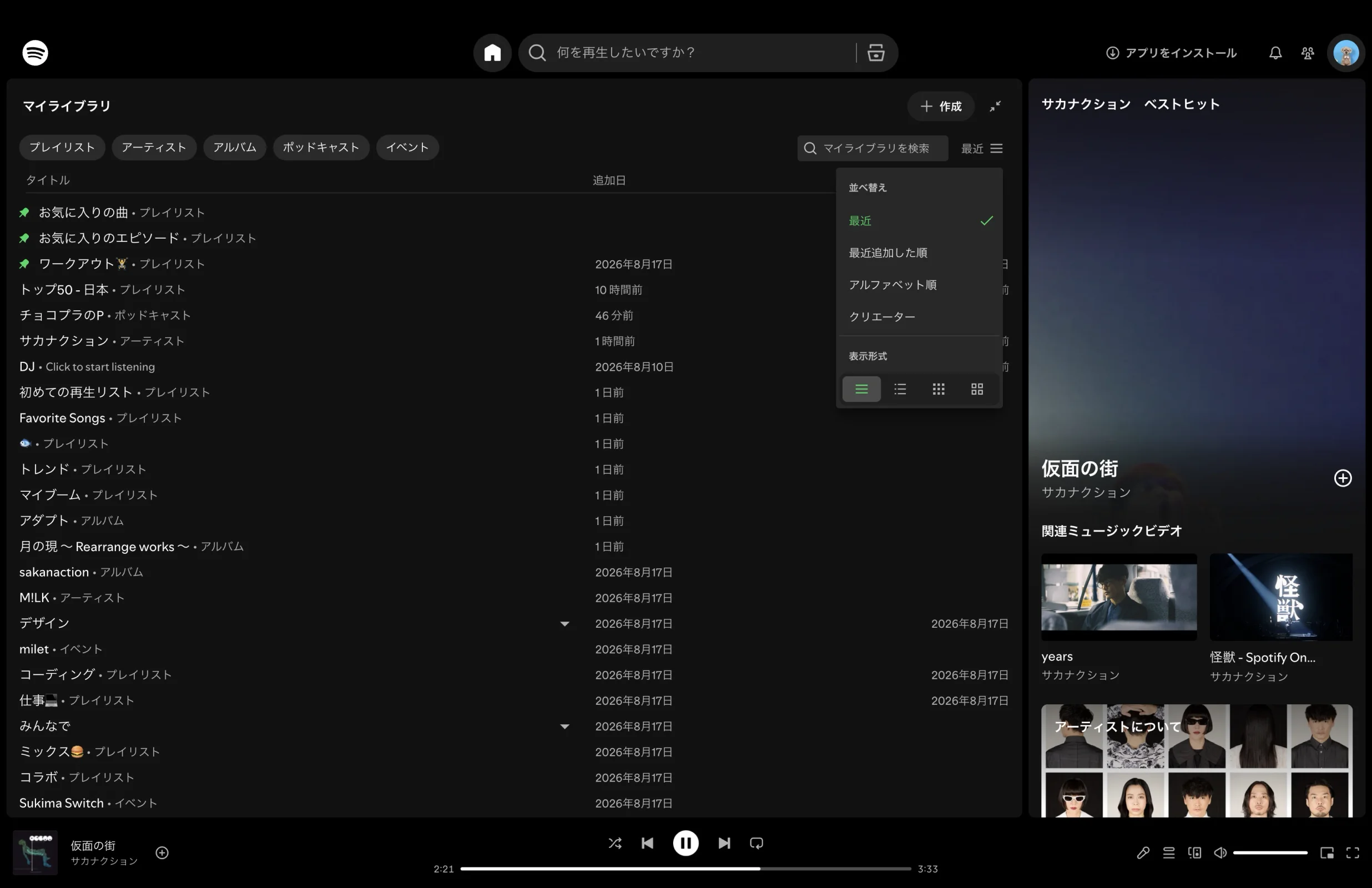The height and width of the screenshot is (888, 1372).
Task: Add current track to Liked from bottom bar
Action: (x=162, y=852)
